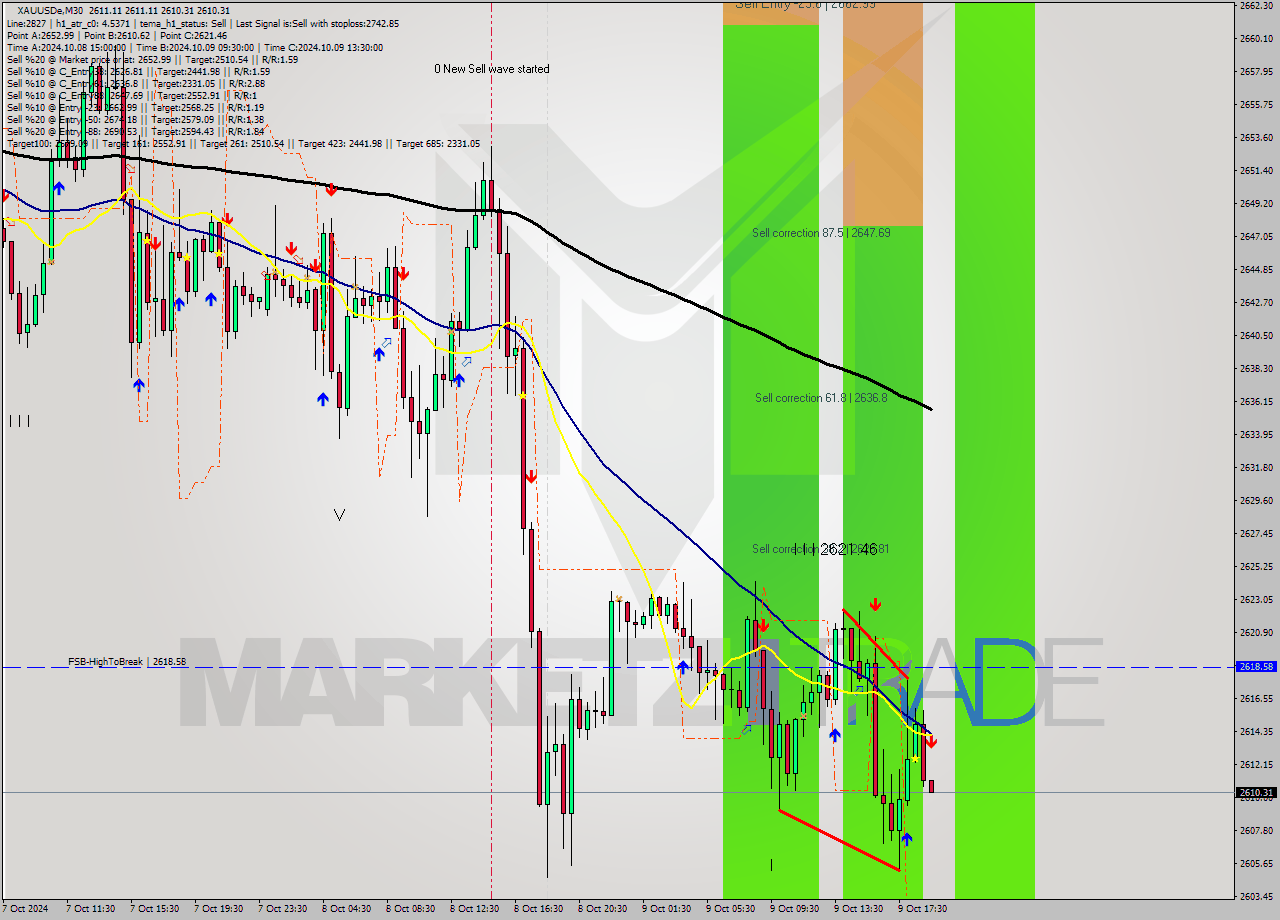Click the '7 Oct 23:30' time axis label

click(282, 909)
